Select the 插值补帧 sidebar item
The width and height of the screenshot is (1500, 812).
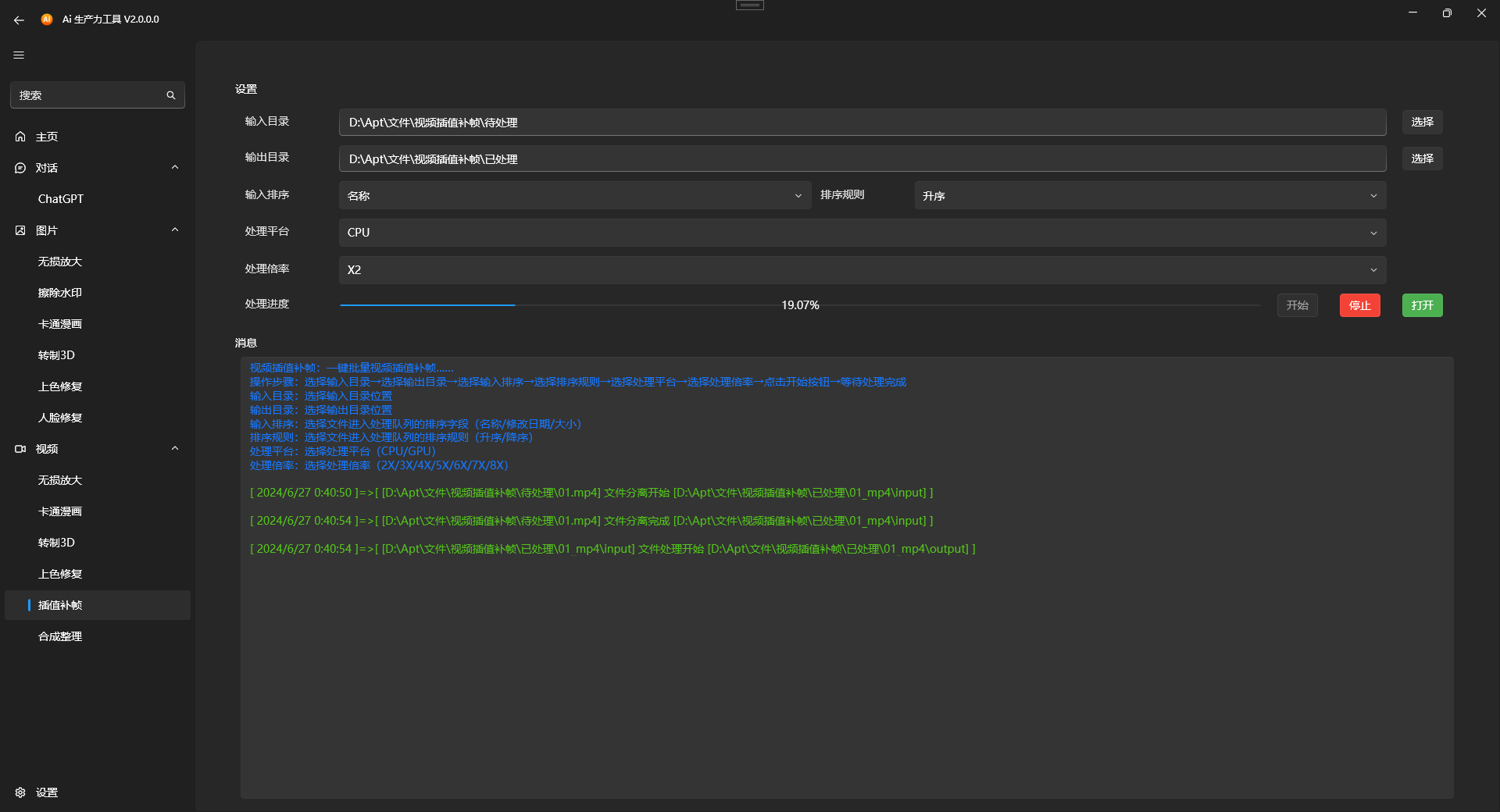coord(98,605)
